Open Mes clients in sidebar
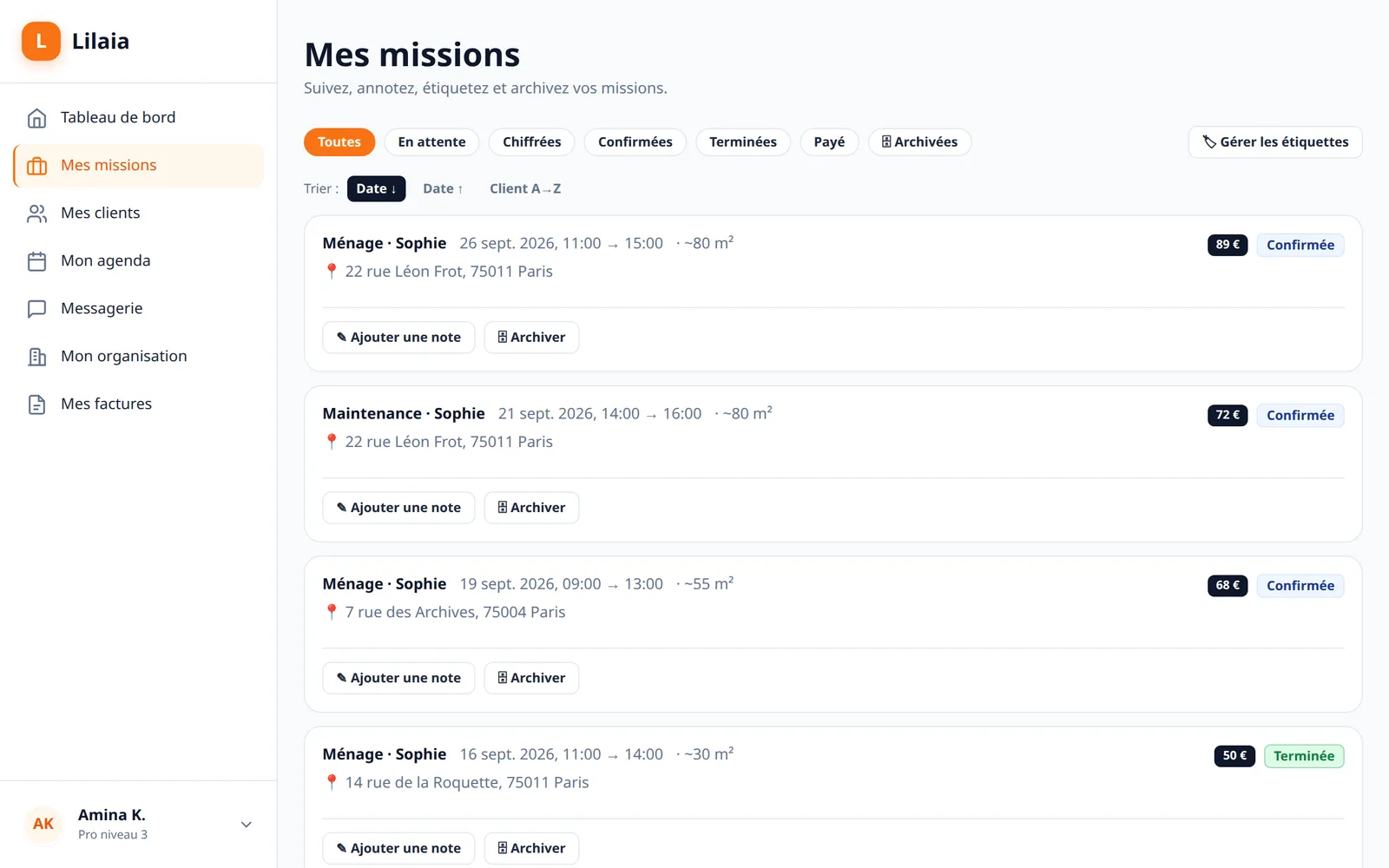This screenshot has width=1389, height=868. pos(139,213)
